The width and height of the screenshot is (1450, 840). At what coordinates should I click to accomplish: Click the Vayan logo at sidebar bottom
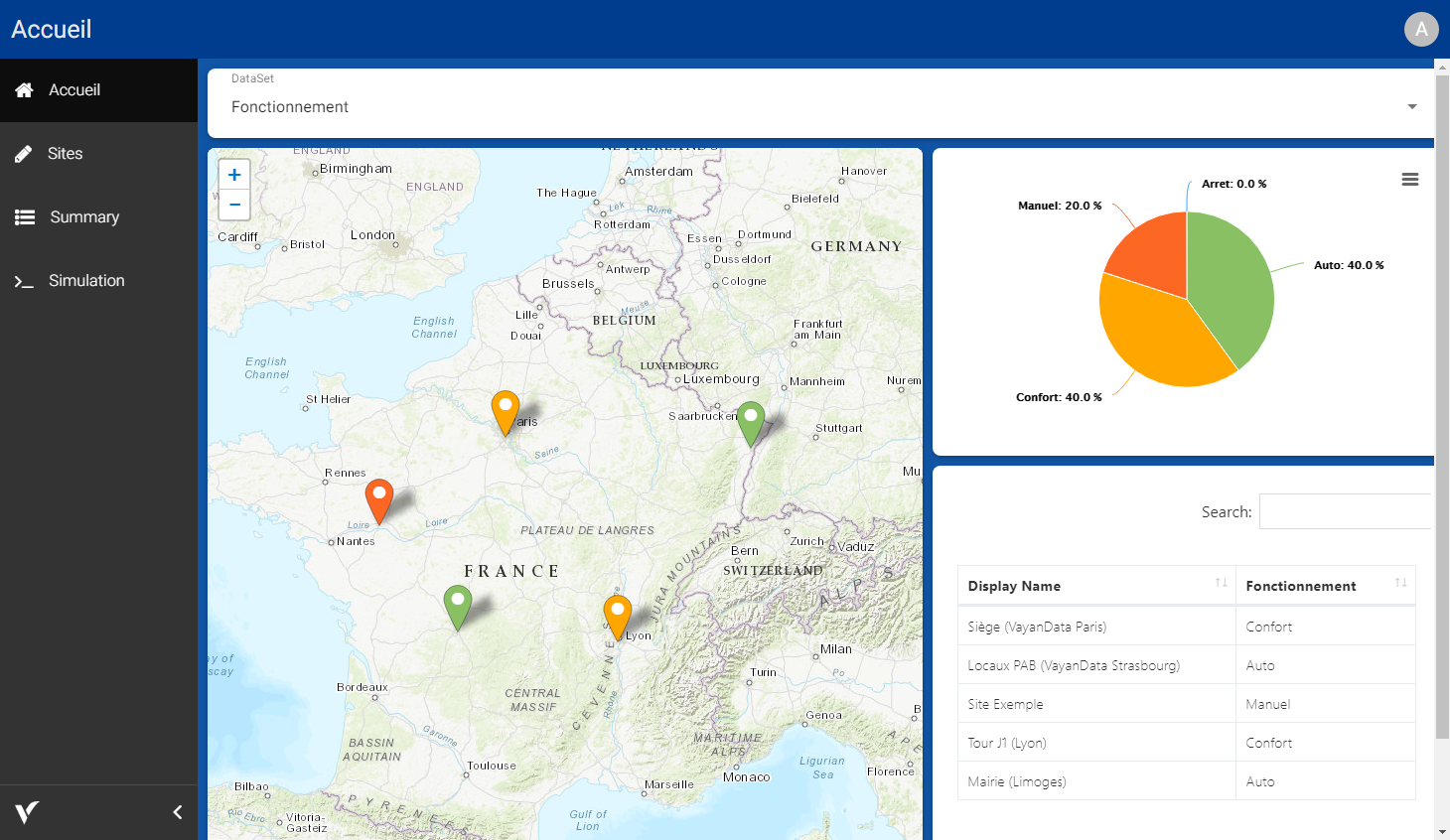(27, 812)
